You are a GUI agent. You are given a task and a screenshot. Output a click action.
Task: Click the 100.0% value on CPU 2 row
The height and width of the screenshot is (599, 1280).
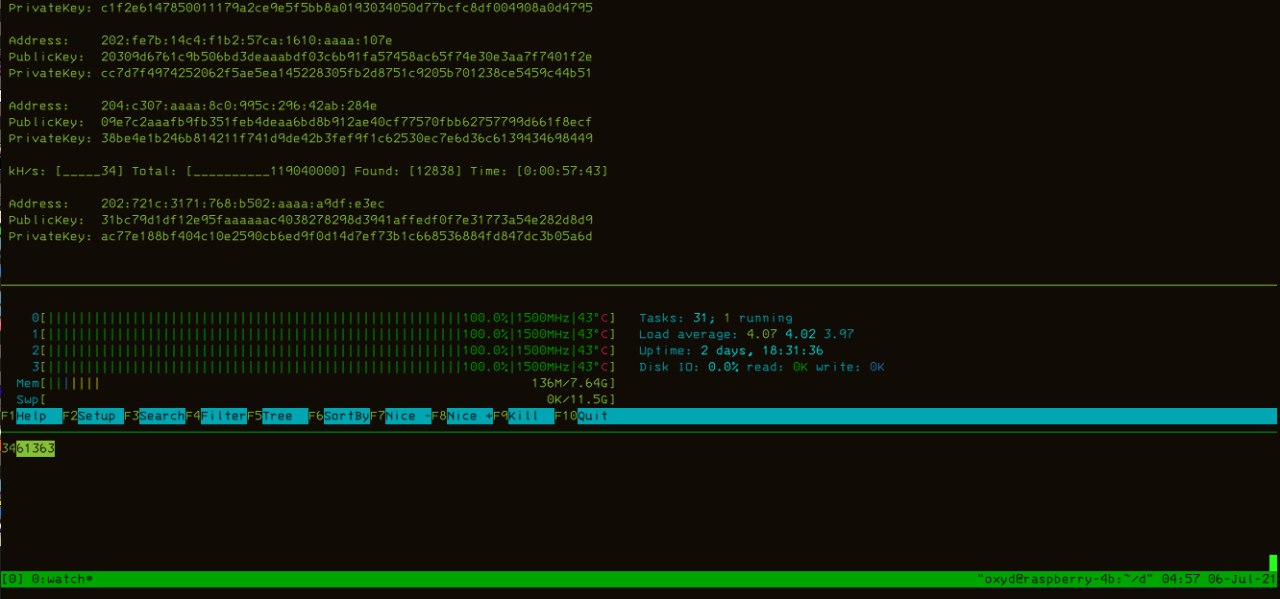coord(486,351)
